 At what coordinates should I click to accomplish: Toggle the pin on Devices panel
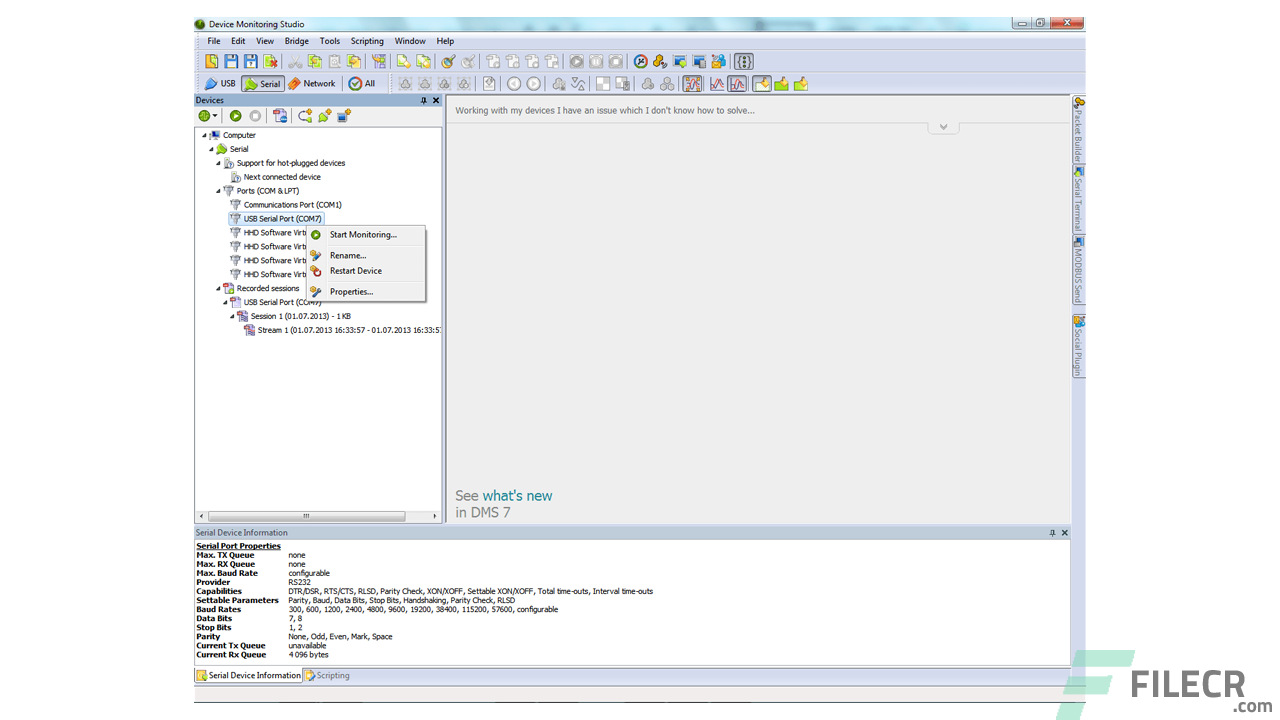coord(424,100)
